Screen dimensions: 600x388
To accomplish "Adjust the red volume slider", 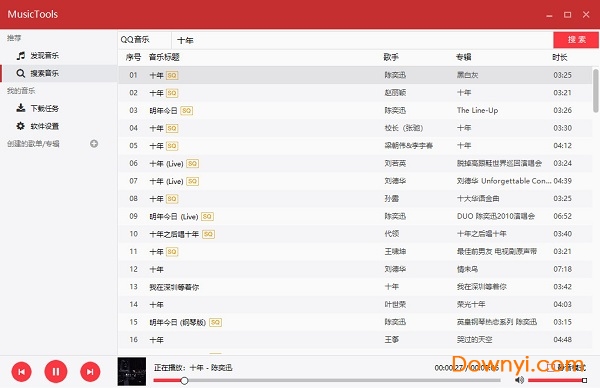I will click(x=557, y=380).
